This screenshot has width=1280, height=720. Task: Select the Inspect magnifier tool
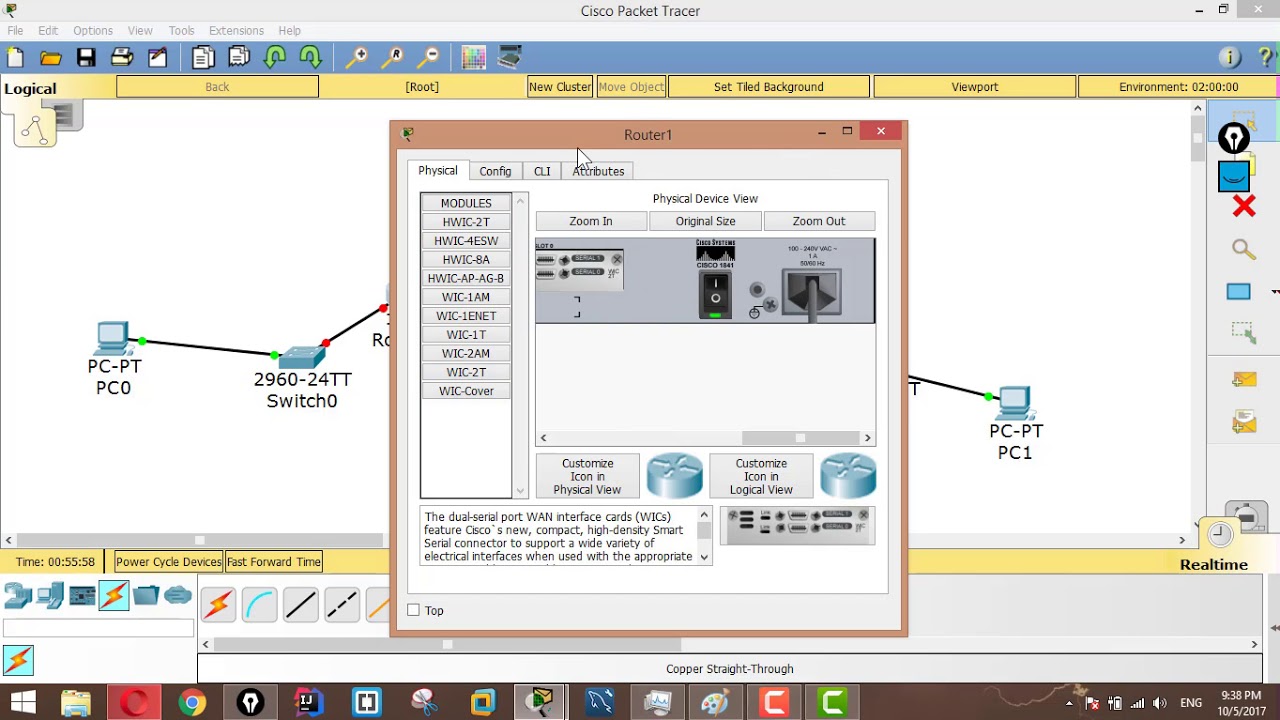click(1243, 249)
